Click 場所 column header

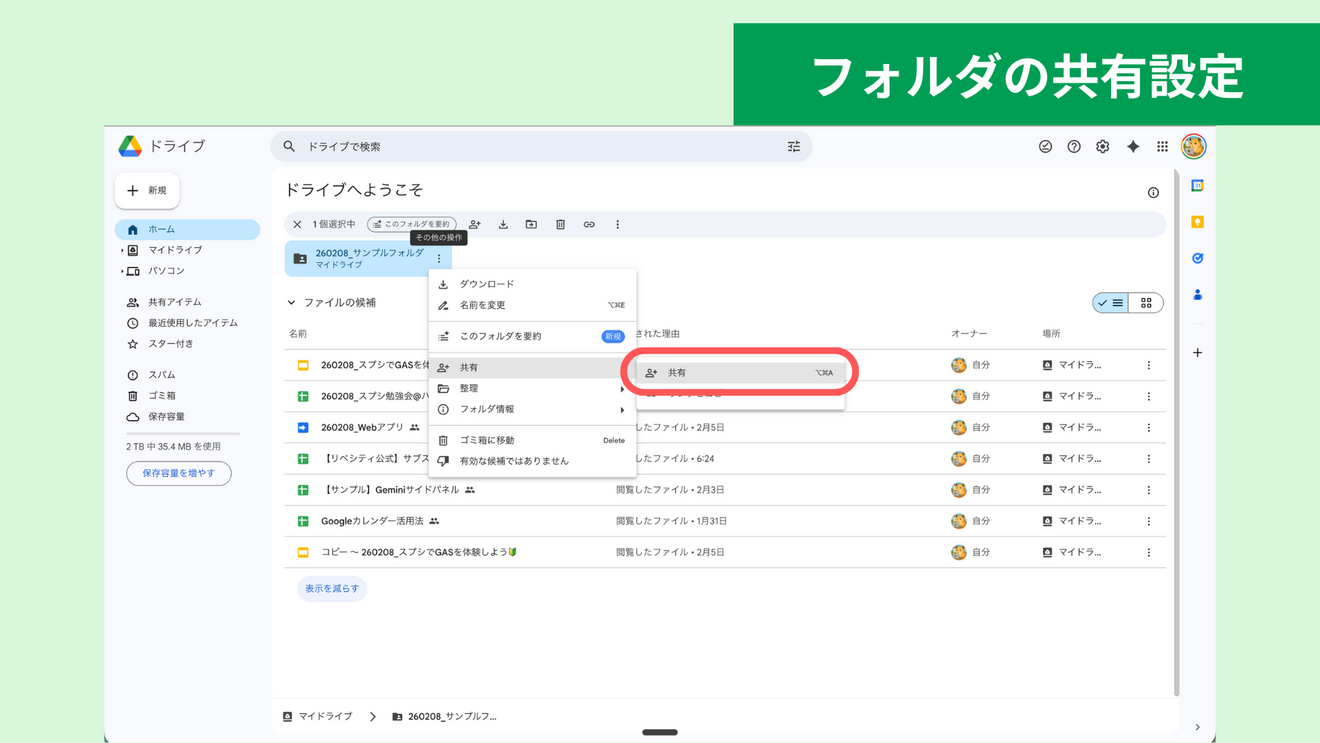[1051, 334]
